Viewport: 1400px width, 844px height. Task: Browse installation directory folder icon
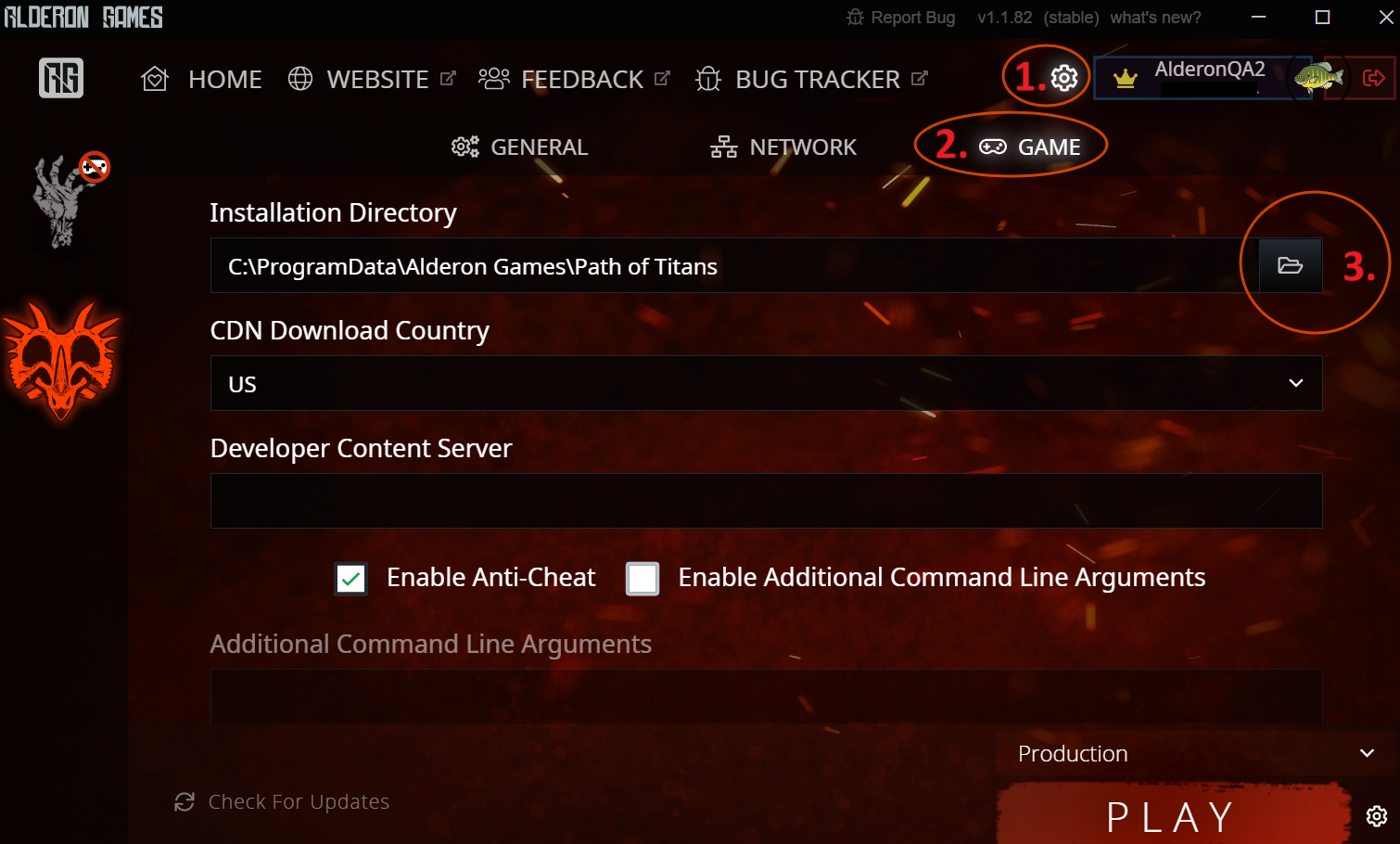coord(1291,265)
